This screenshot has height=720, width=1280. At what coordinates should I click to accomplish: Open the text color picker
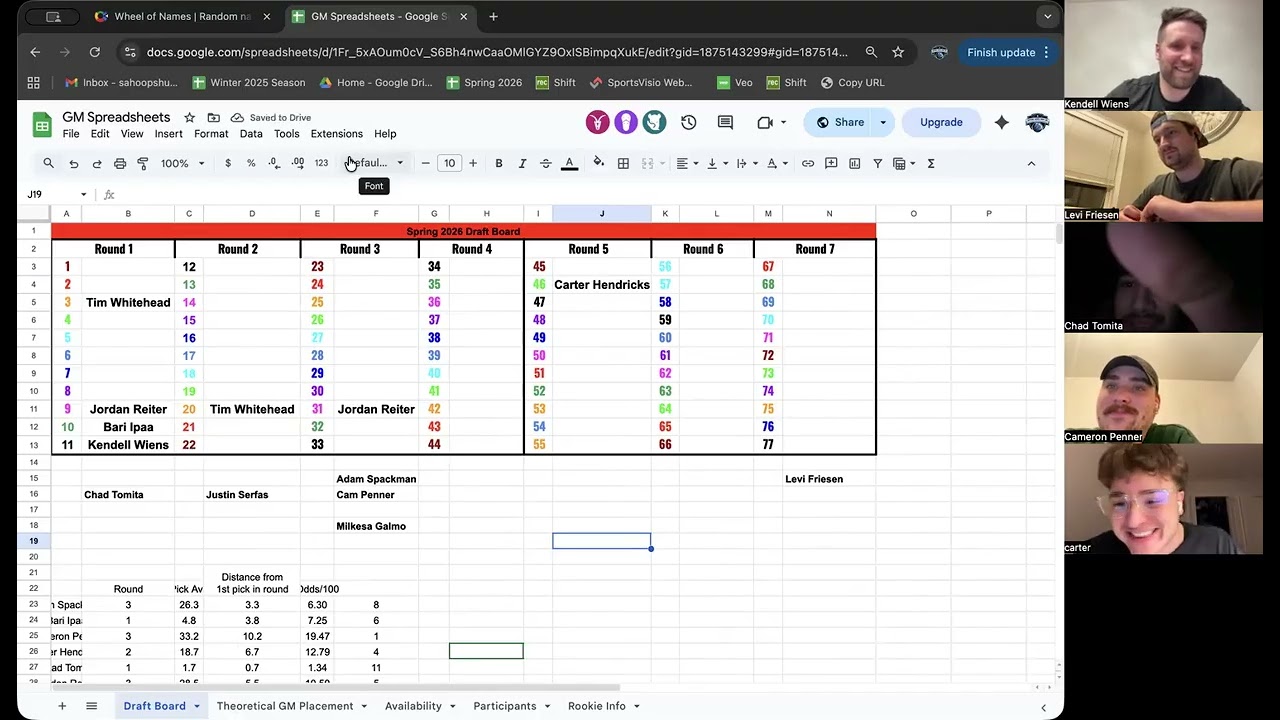pyautogui.click(x=569, y=163)
